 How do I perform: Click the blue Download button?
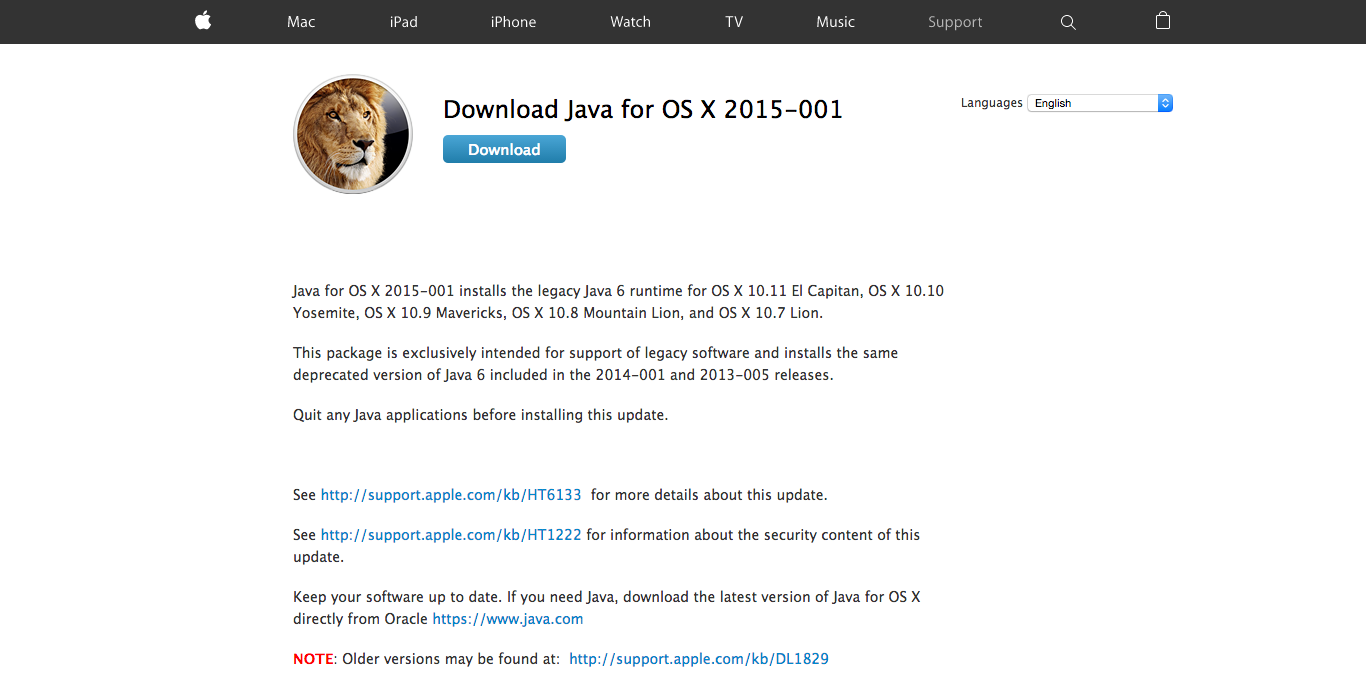pyautogui.click(x=504, y=149)
